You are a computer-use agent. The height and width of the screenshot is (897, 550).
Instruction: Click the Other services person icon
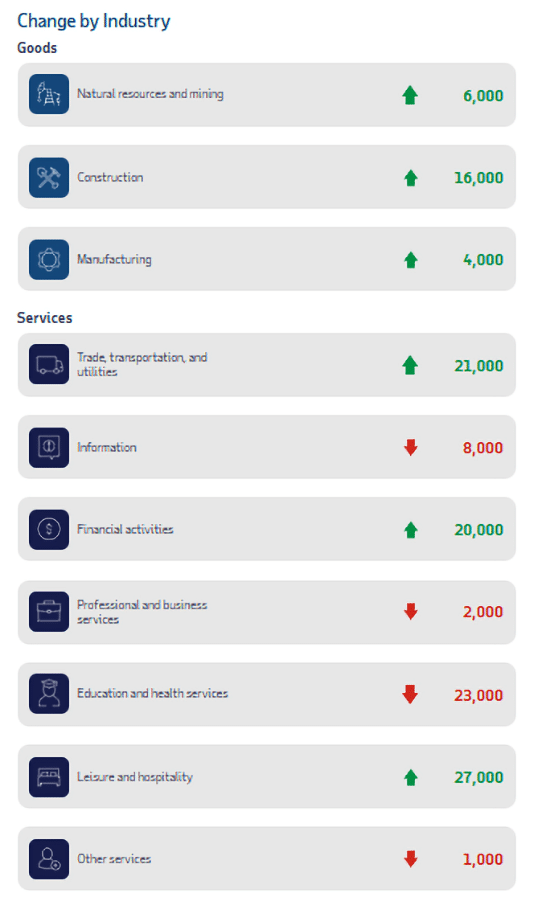pyautogui.click(x=49, y=859)
